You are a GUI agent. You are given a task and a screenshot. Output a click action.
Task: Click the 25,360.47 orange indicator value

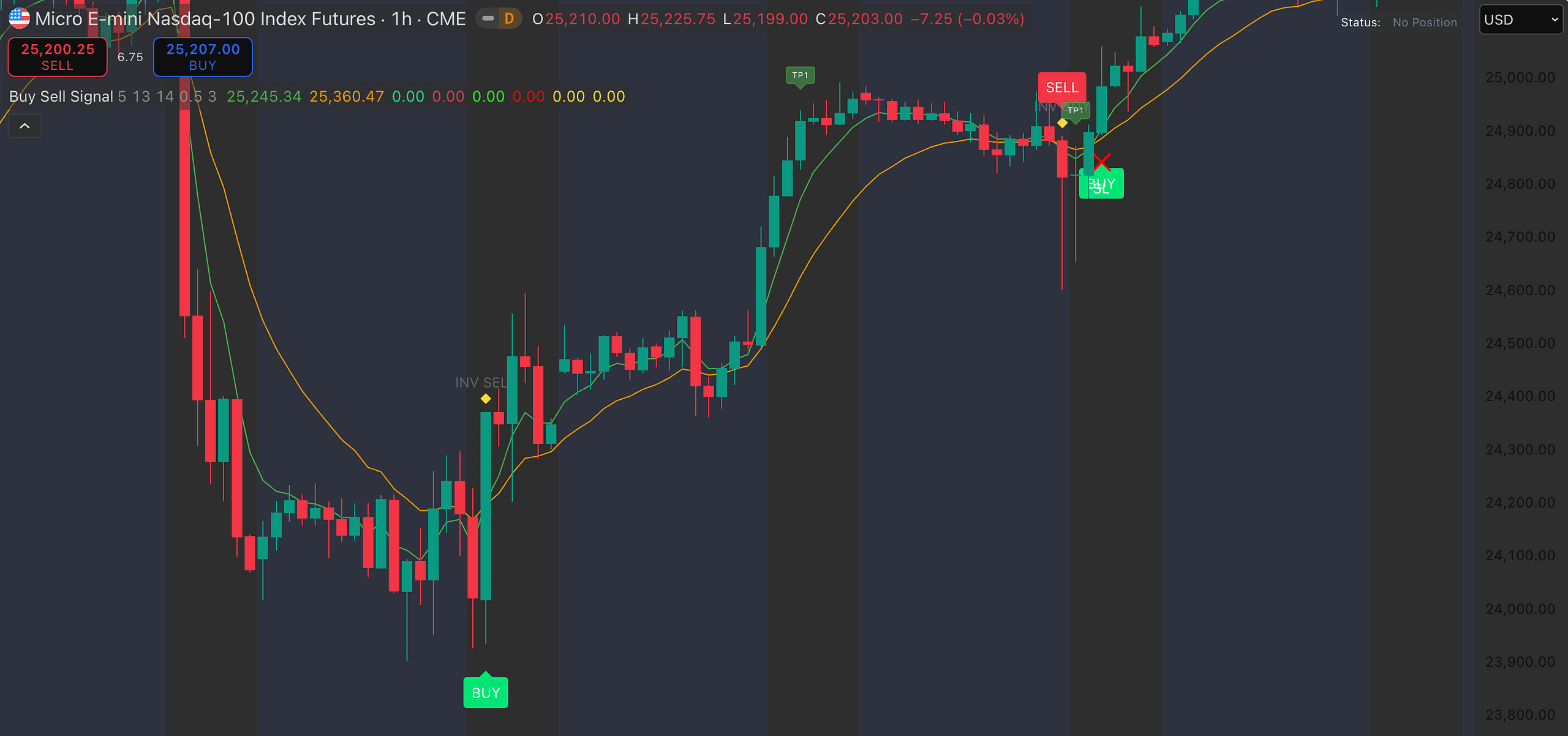pos(347,97)
